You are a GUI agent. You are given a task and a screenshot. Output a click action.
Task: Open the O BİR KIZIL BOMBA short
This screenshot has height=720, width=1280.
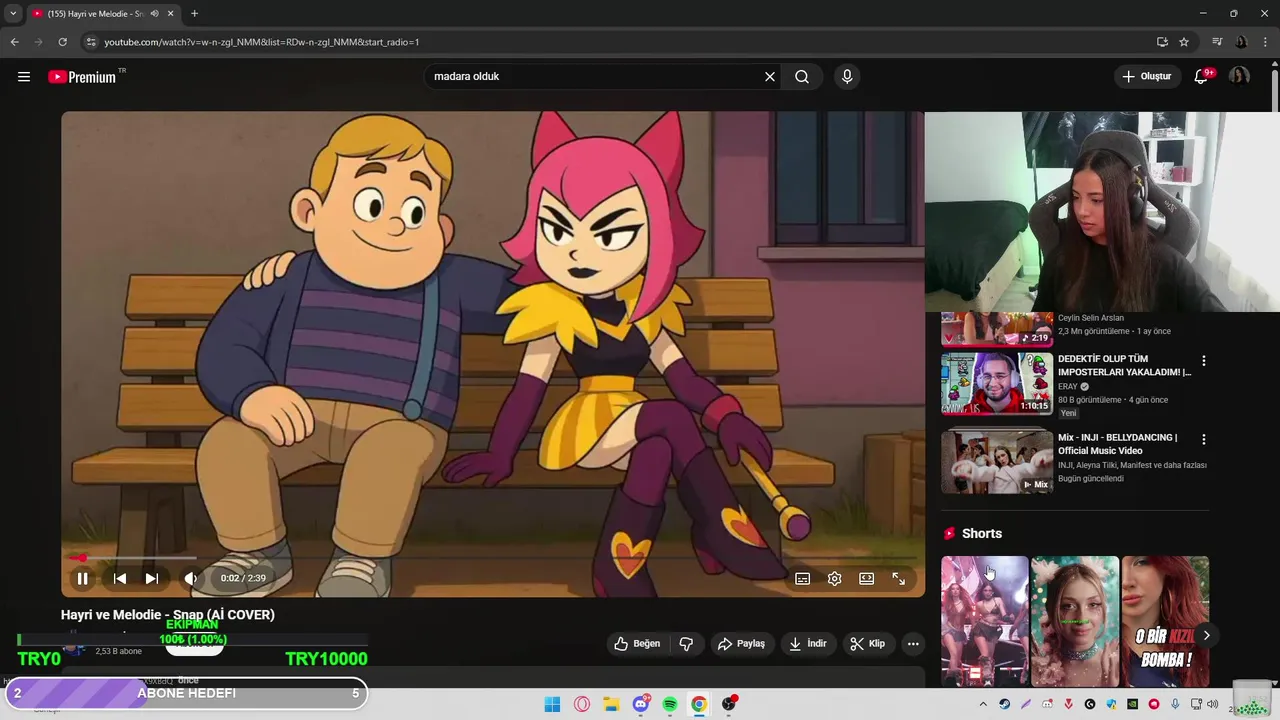tap(1165, 621)
